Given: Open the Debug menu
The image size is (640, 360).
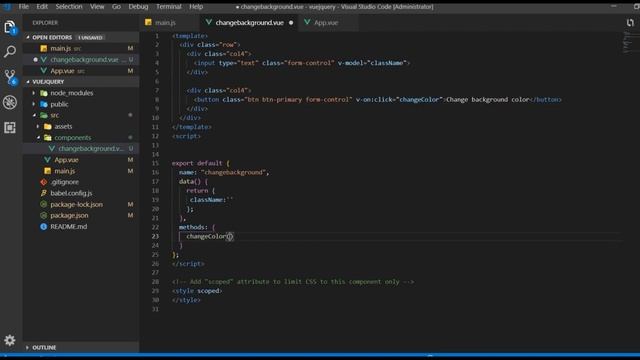Looking at the screenshot, I should pos(138,7).
